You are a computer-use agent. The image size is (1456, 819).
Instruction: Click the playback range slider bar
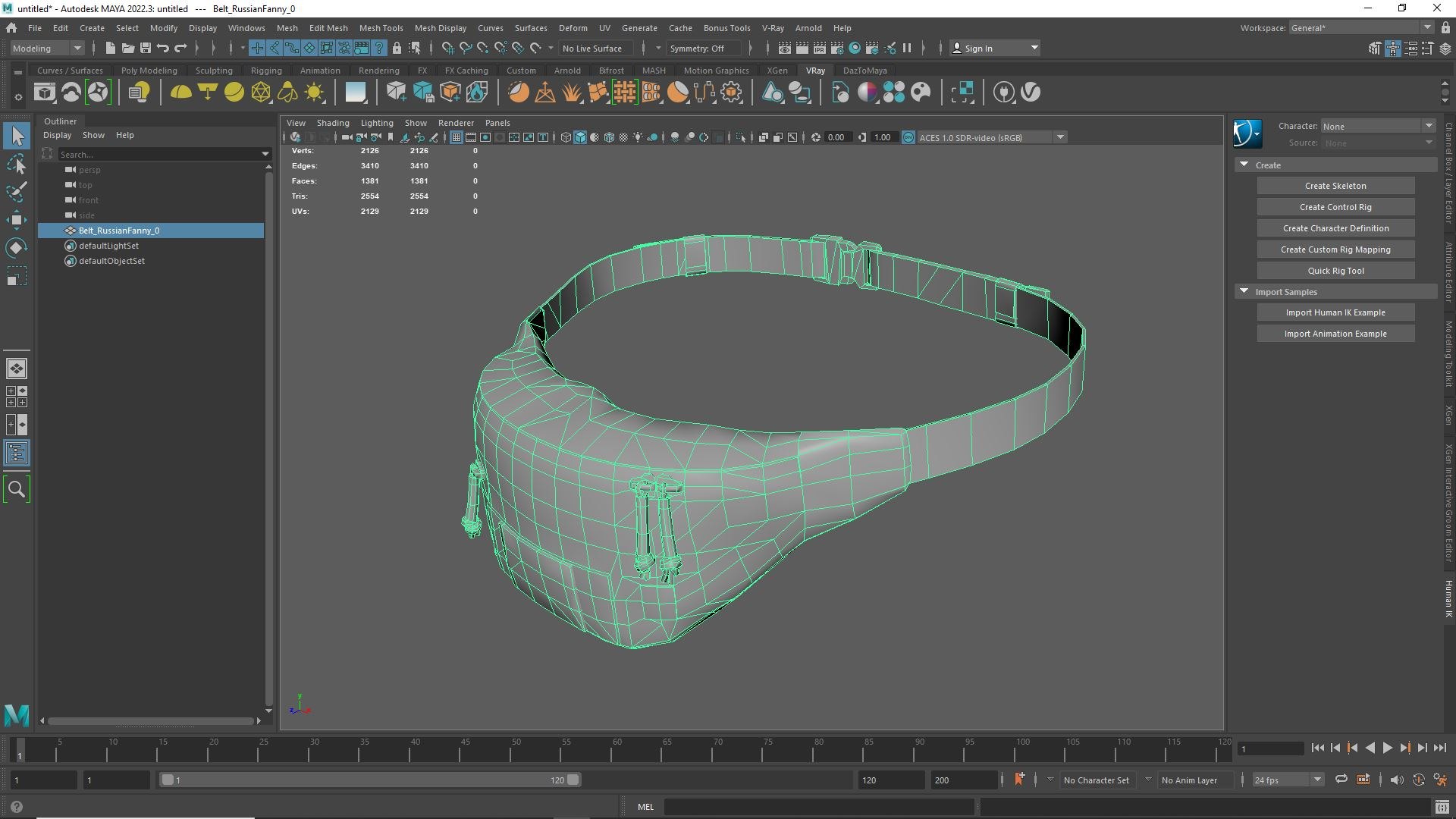(x=370, y=780)
